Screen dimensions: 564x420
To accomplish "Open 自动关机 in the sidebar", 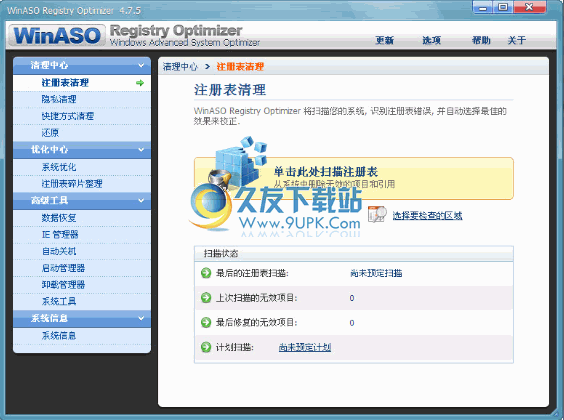I will click(82, 251).
